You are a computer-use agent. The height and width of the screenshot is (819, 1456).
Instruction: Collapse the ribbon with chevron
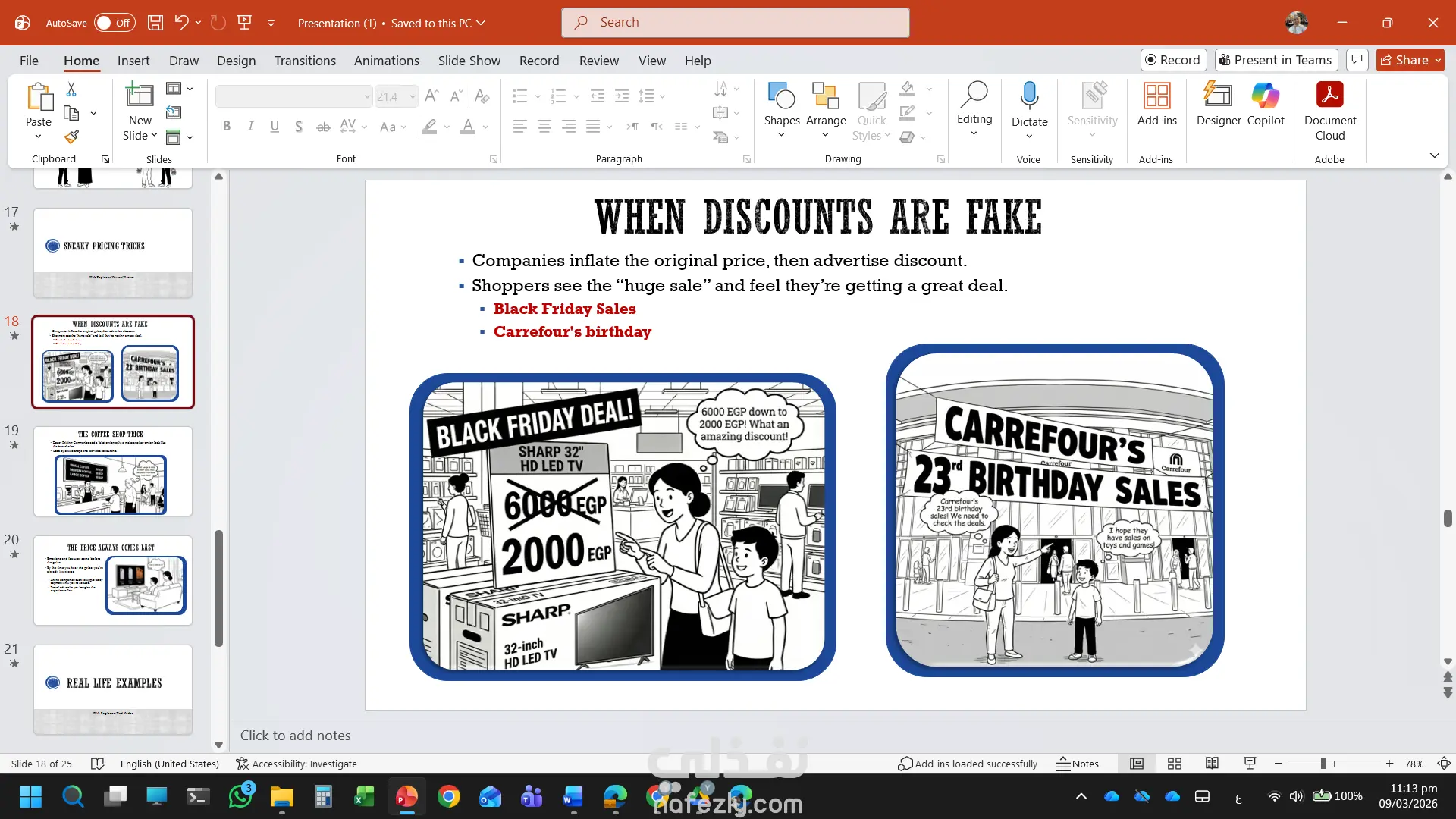pyautogui.click(x=1434, y=155)
